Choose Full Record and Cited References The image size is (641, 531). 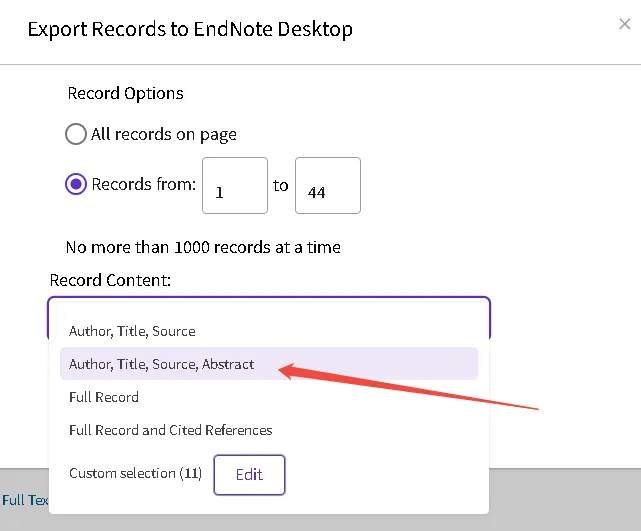click(x=269, y=430)
